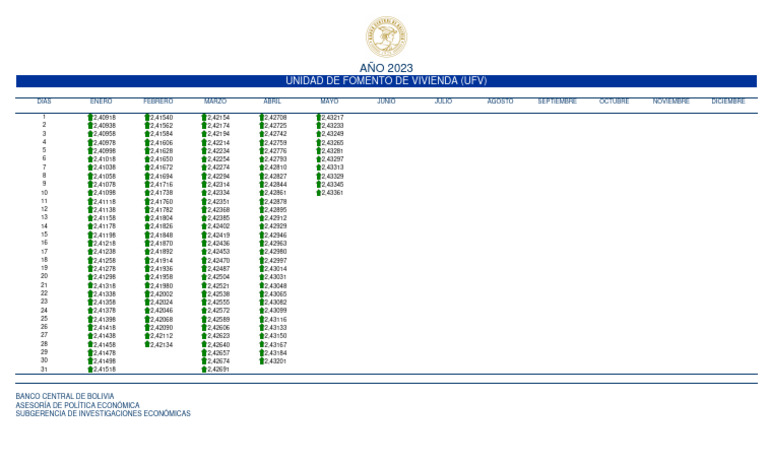Image resolution: width=768 pixels, height=466 pixels.
Task: Click the Banco Central de Bolivia logo
Action: click(385, 36)
